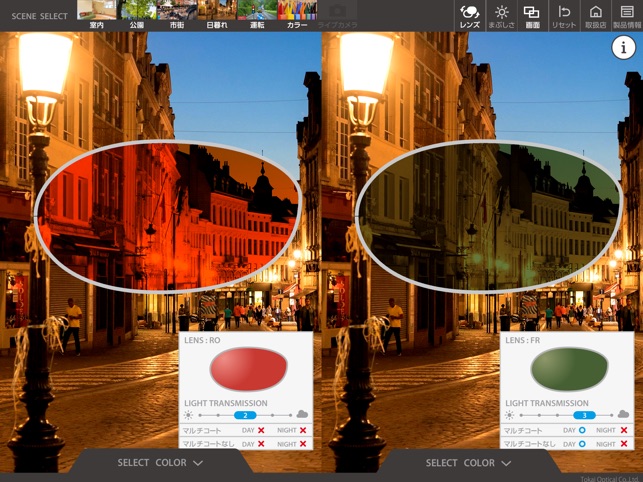Viewport: 643px width, 482px height.
Task: Click the 画面 (screen) layout icon
Action: tap(532, 15)
